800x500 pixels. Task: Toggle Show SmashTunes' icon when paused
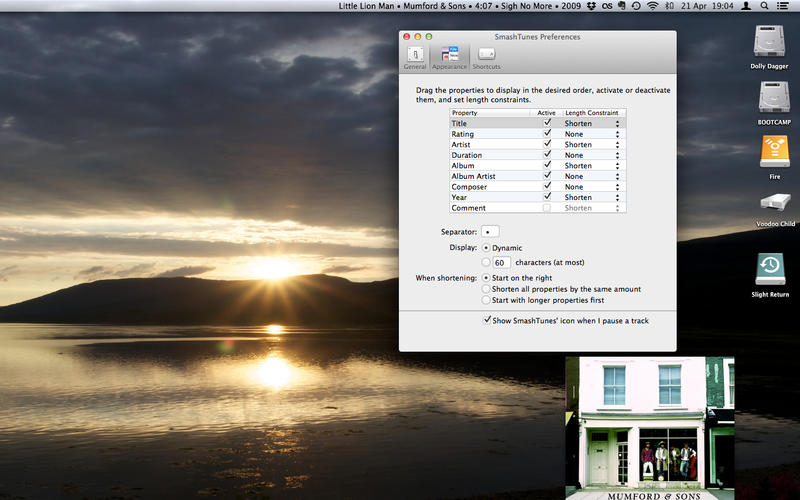click(487, 321)
